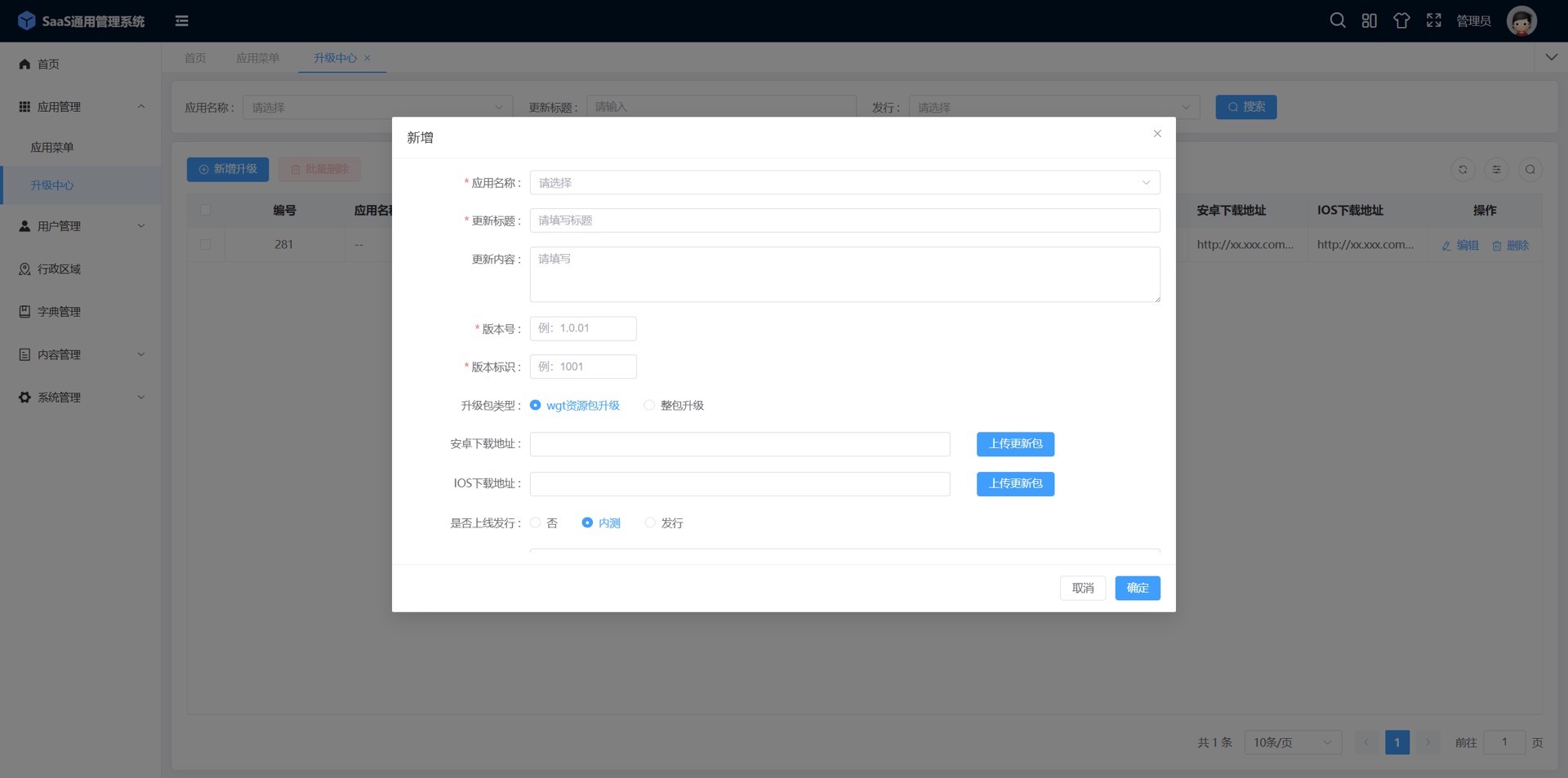Screen dimensions: 1568x778
Task: Click the 应用管理 grid icon in sidebar
Action: (24, 107)
